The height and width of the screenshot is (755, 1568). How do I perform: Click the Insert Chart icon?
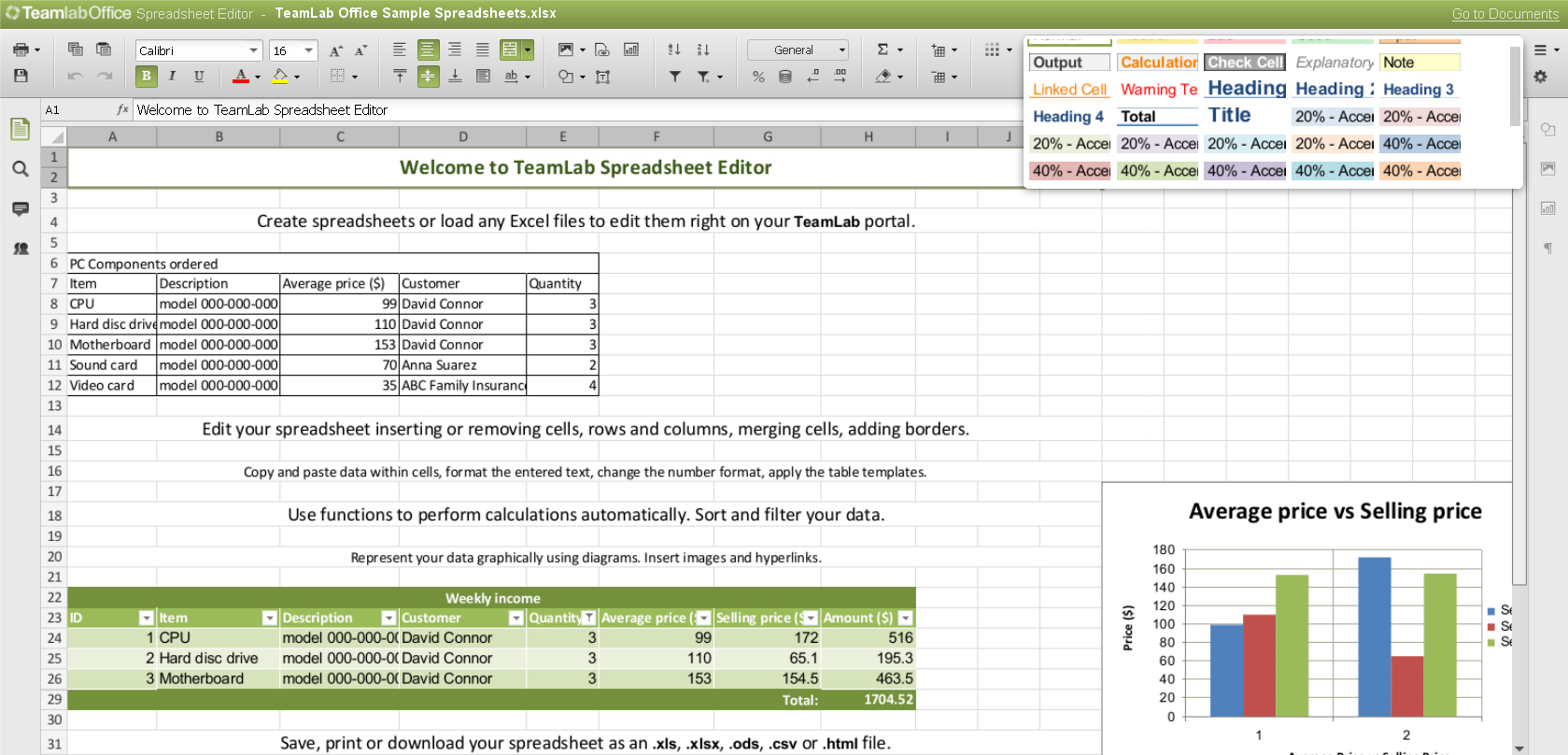click(x=631, y=50)
